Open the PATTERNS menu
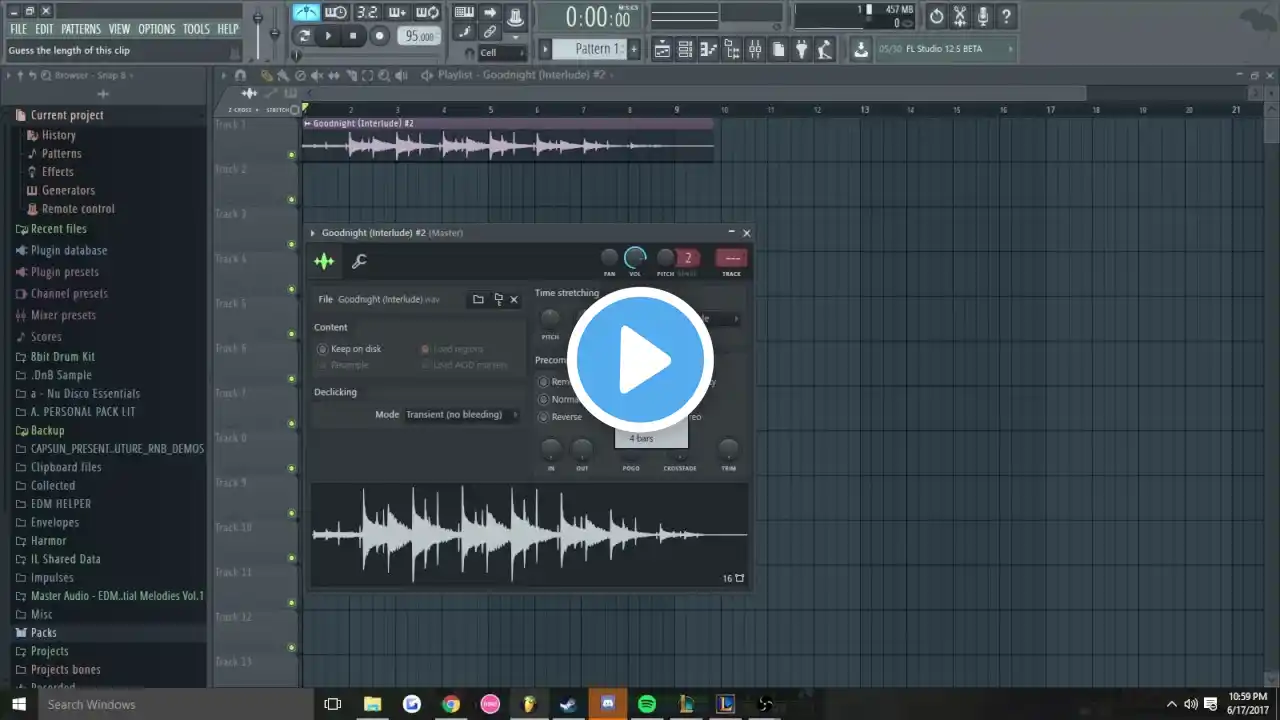The image size is (1280, 720). click(80, 29)
